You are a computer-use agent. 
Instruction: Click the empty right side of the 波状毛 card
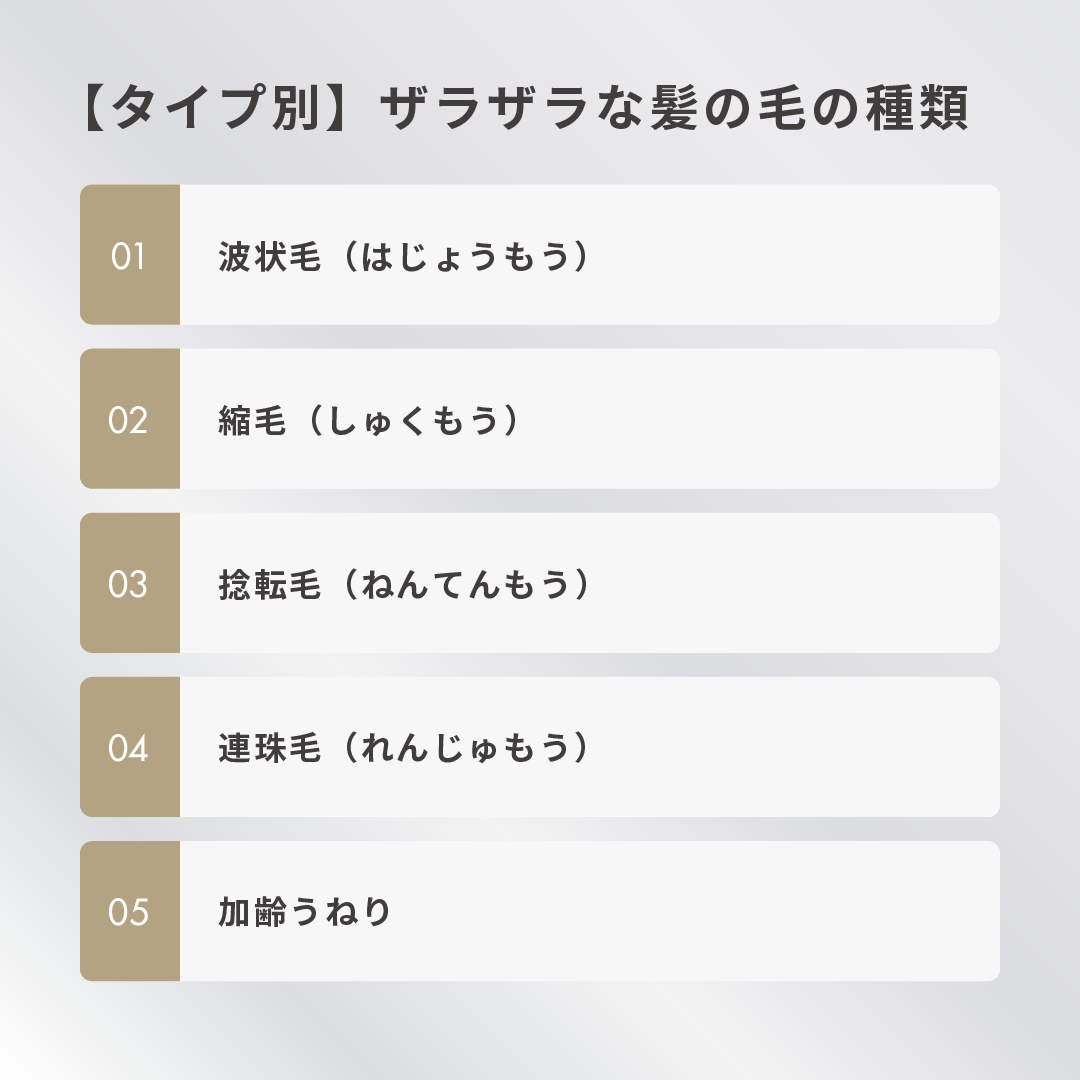800,255
